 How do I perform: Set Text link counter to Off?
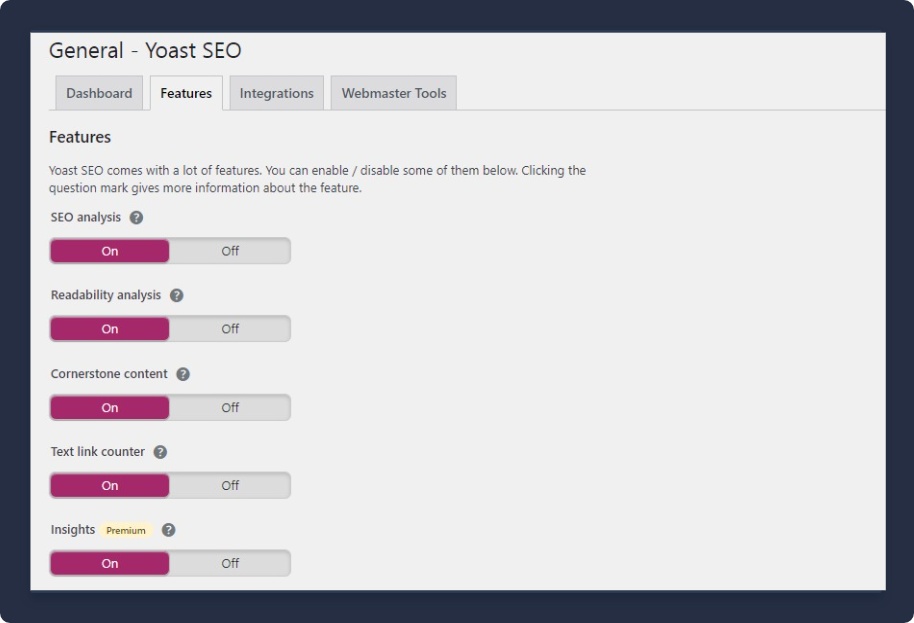[x=230, y=485]
